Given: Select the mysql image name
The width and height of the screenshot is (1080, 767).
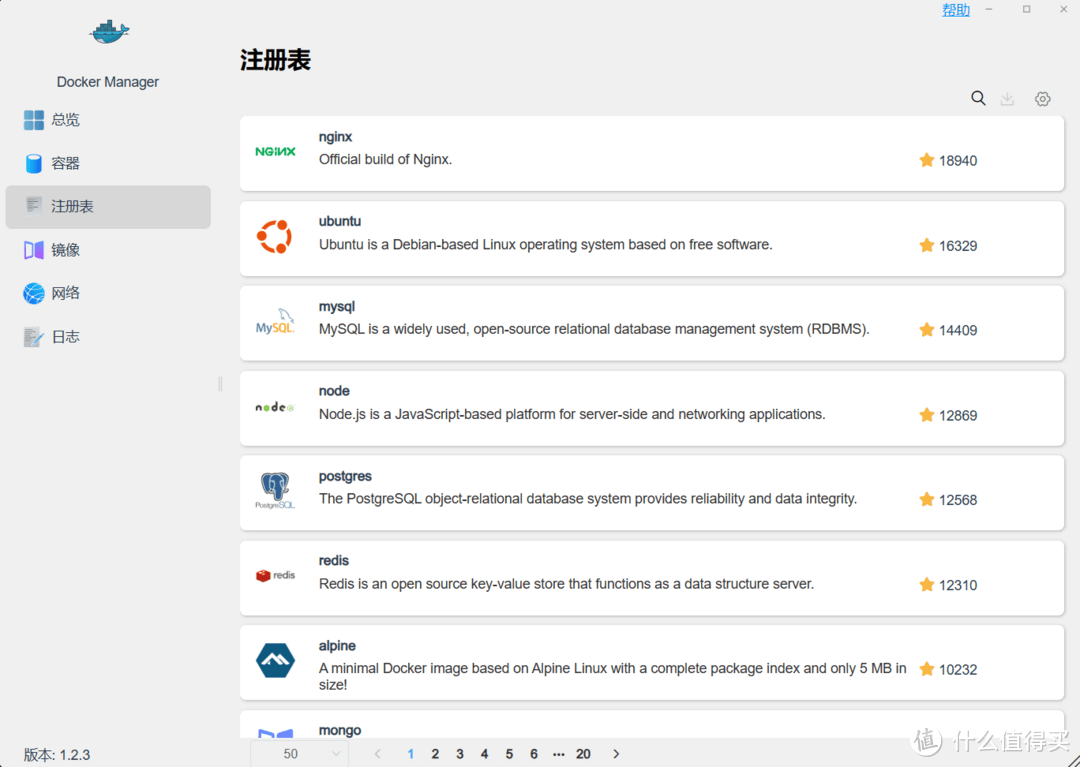Looking at the screenshot, I should [337, 306].
